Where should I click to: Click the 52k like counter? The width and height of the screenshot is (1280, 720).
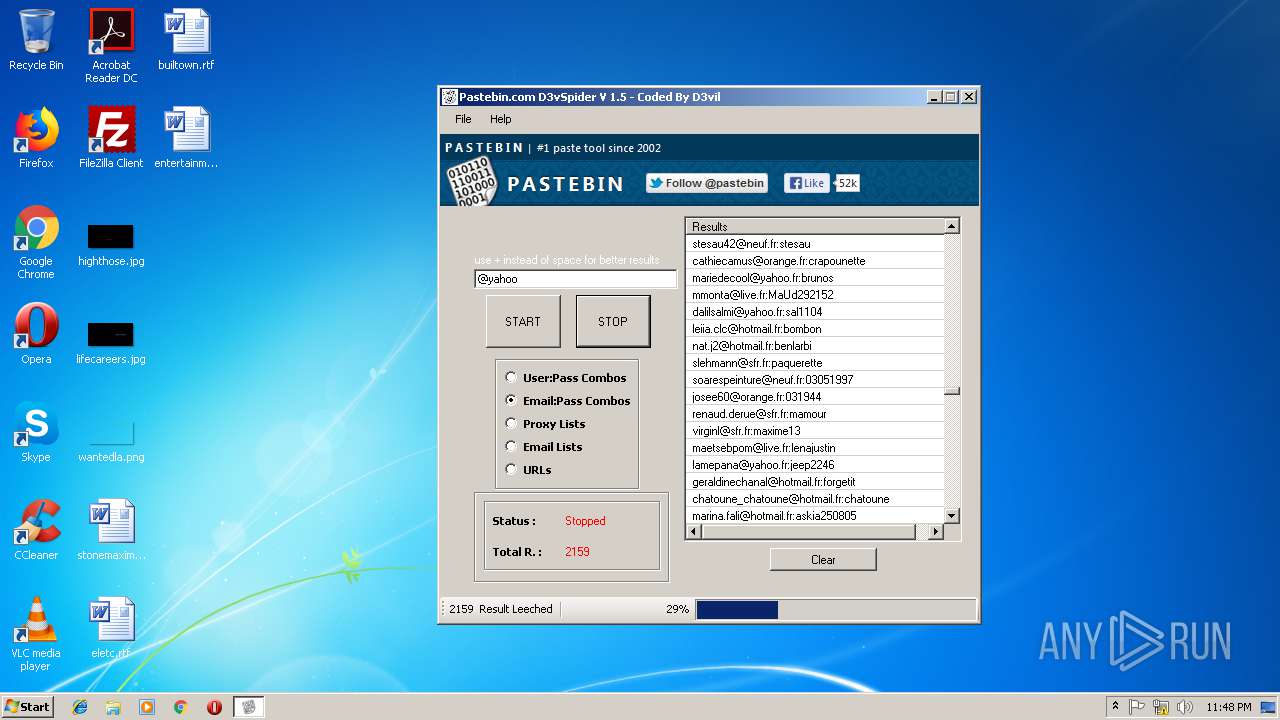847,183
